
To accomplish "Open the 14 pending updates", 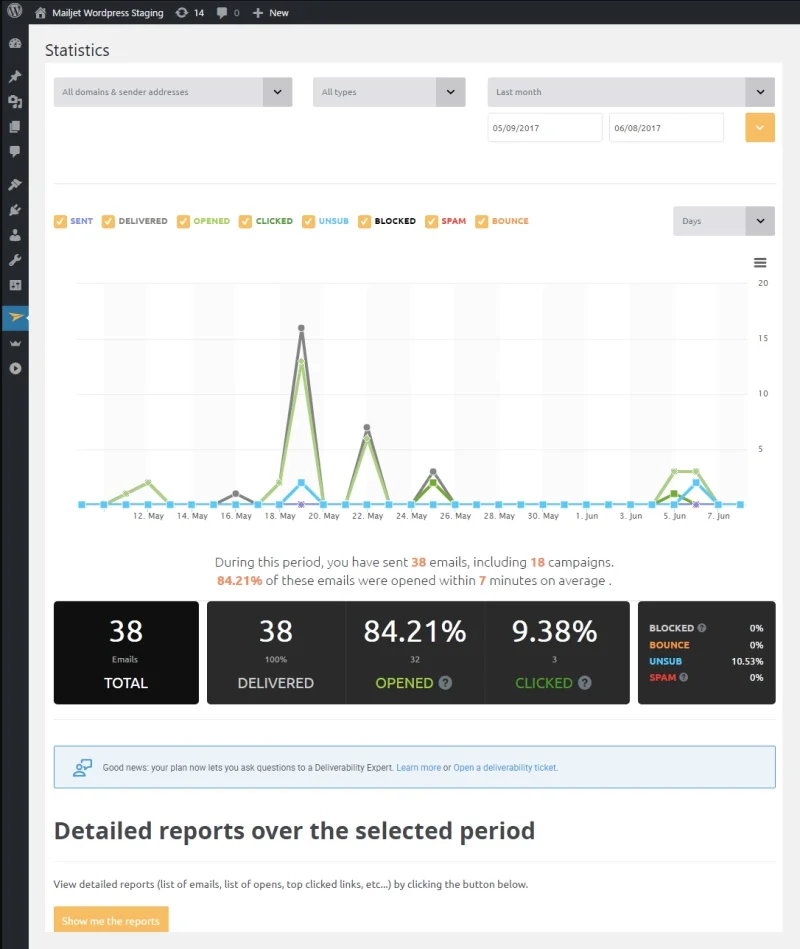I will (189, 13).
